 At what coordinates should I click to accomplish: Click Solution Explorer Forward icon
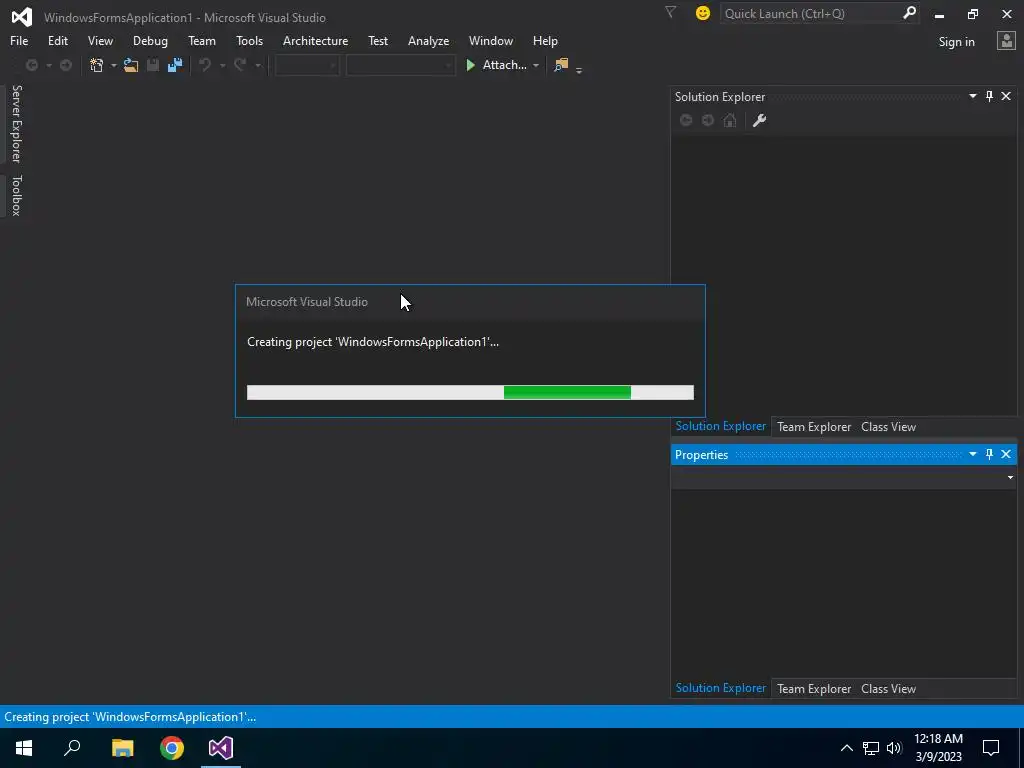point(708,120)
